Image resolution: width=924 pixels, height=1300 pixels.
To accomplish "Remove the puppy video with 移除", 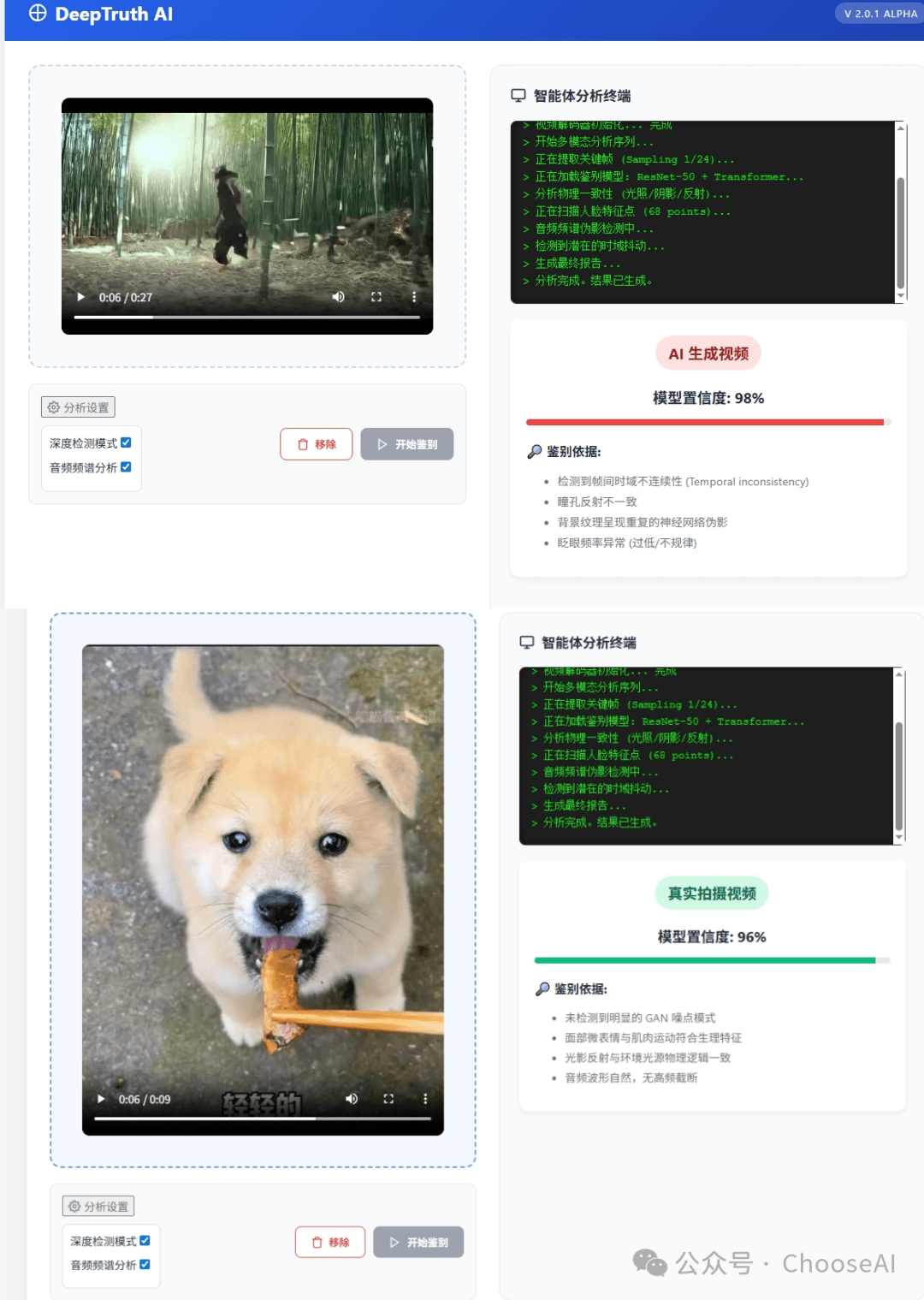I will (x=330, y=1242).
